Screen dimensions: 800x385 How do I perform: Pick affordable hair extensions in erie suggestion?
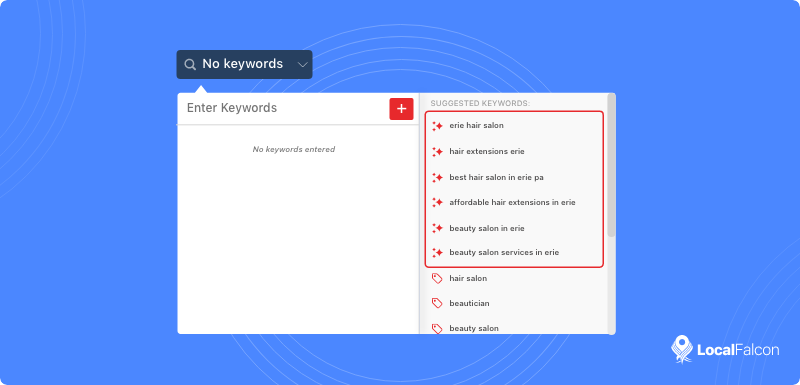(x=512, y=202)
